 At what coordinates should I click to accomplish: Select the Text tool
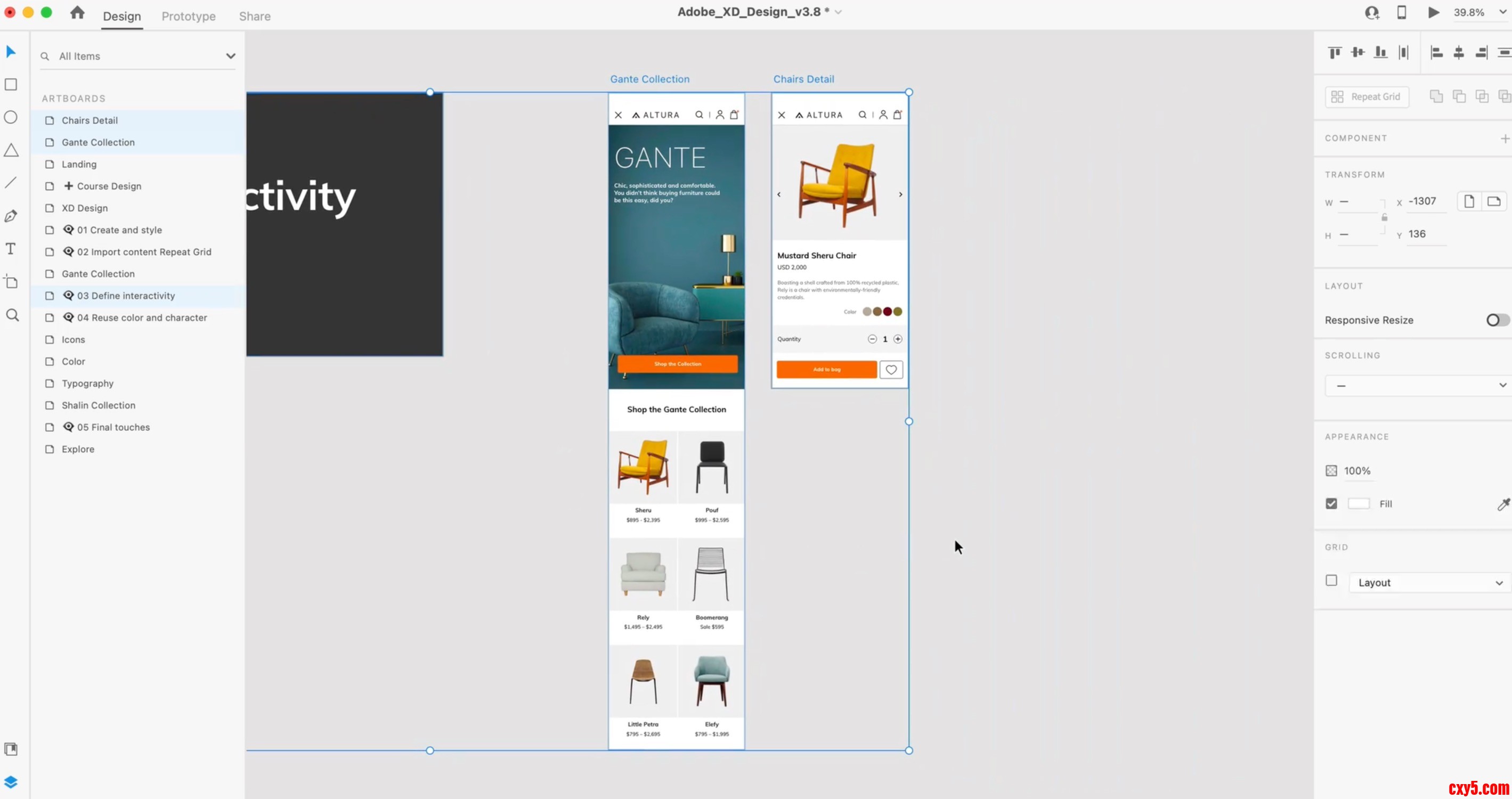pyautogui.click(x=11, y=249)
